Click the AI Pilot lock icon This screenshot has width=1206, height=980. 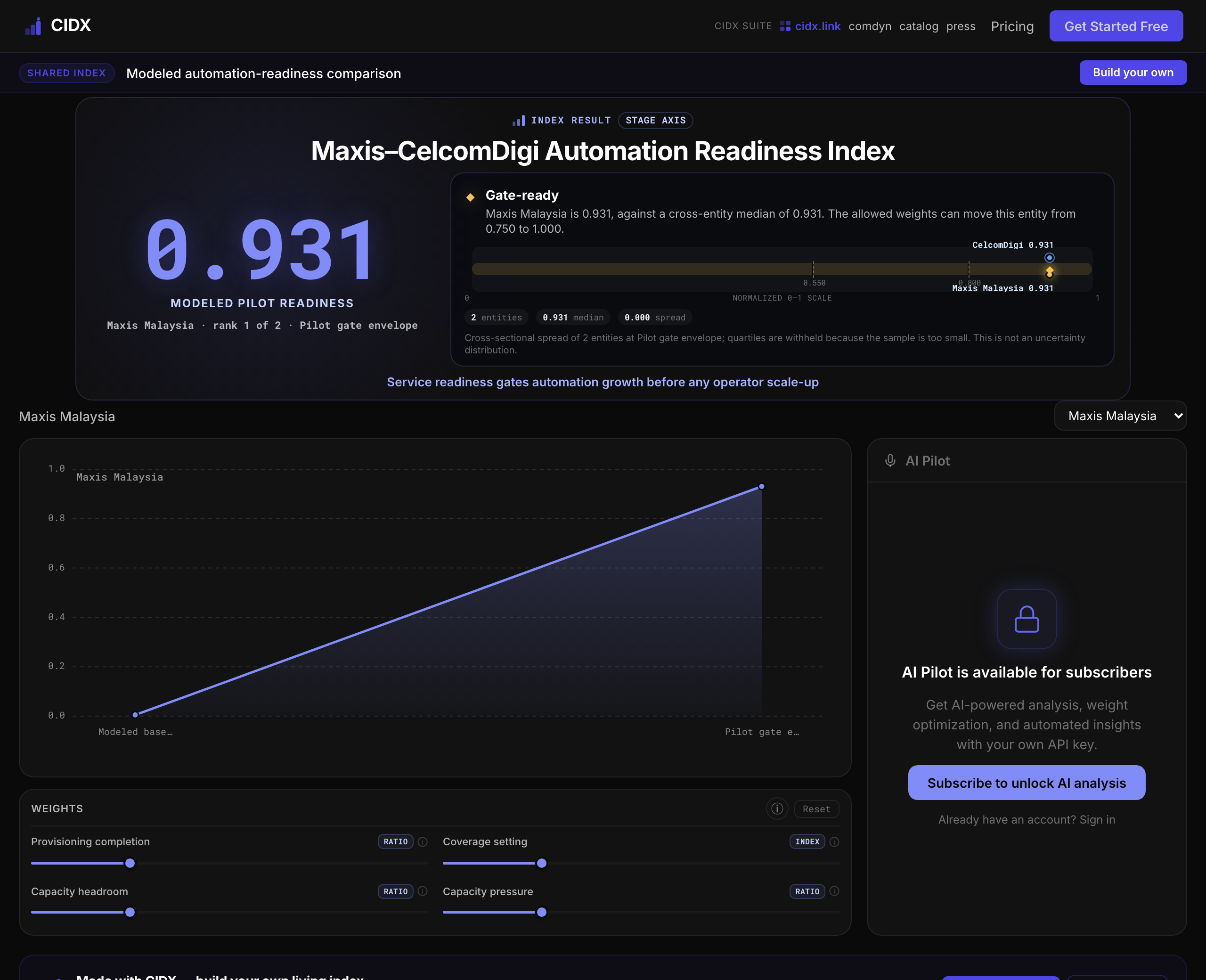pyautogui.click(x=1027, y=619)
